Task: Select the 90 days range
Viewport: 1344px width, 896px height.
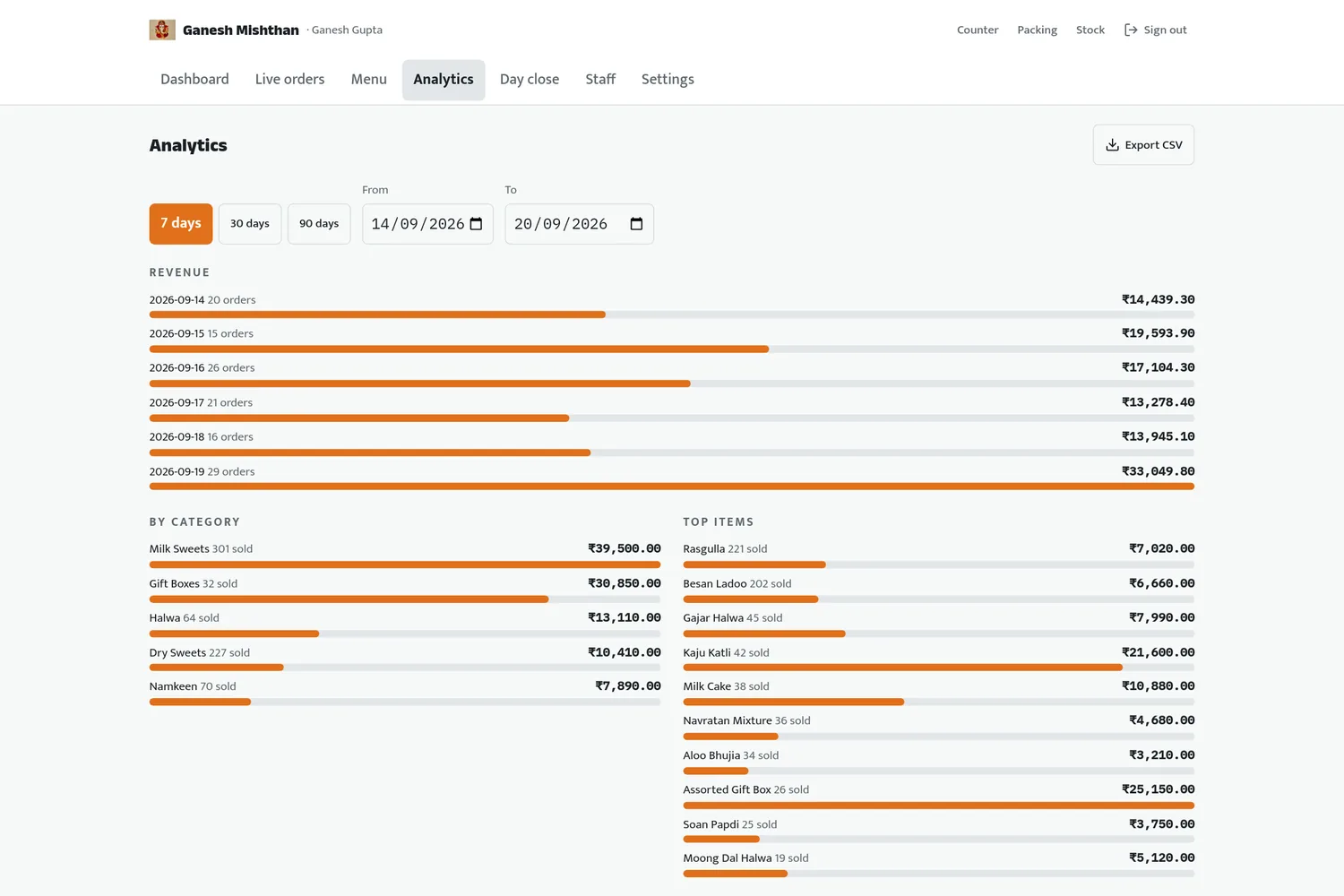Action: 319,224
